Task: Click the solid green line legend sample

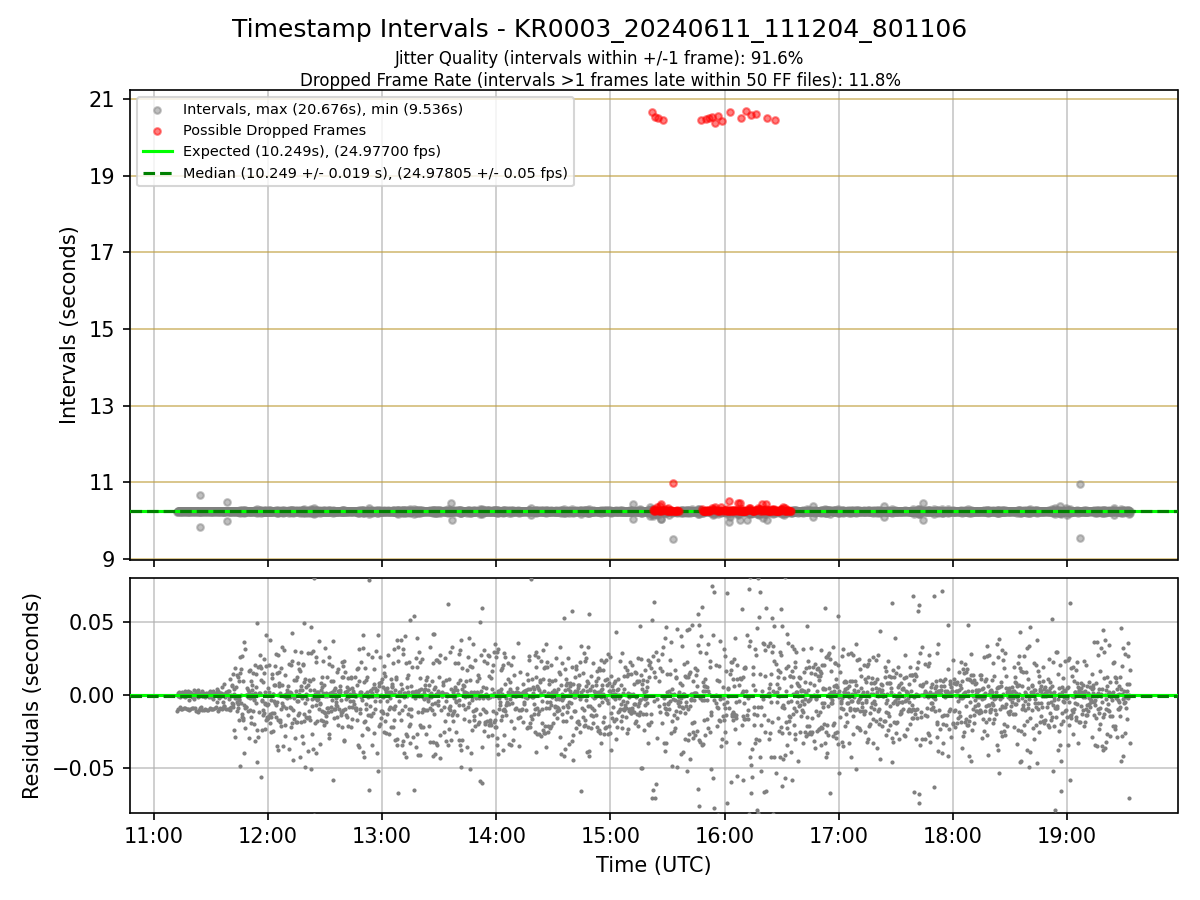Action: click(157, 152)
